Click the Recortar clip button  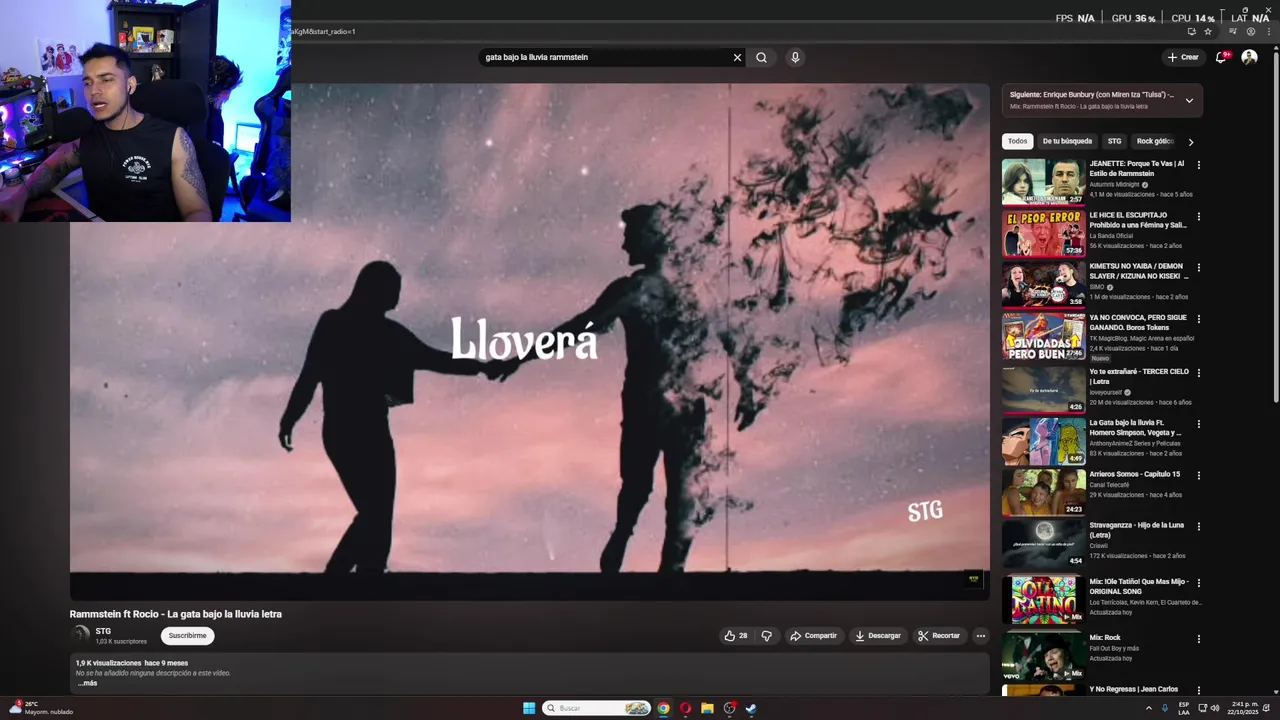[x=939, y=635]
